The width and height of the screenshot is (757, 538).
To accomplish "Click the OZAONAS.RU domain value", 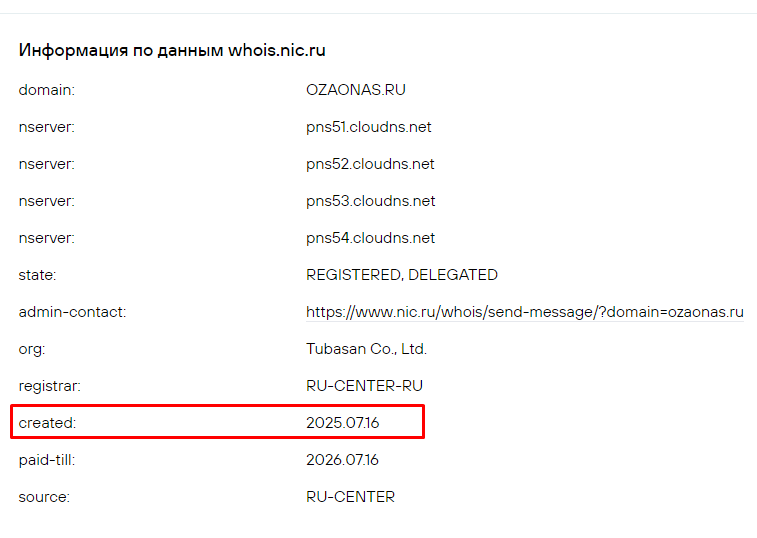I will [355, 90].
